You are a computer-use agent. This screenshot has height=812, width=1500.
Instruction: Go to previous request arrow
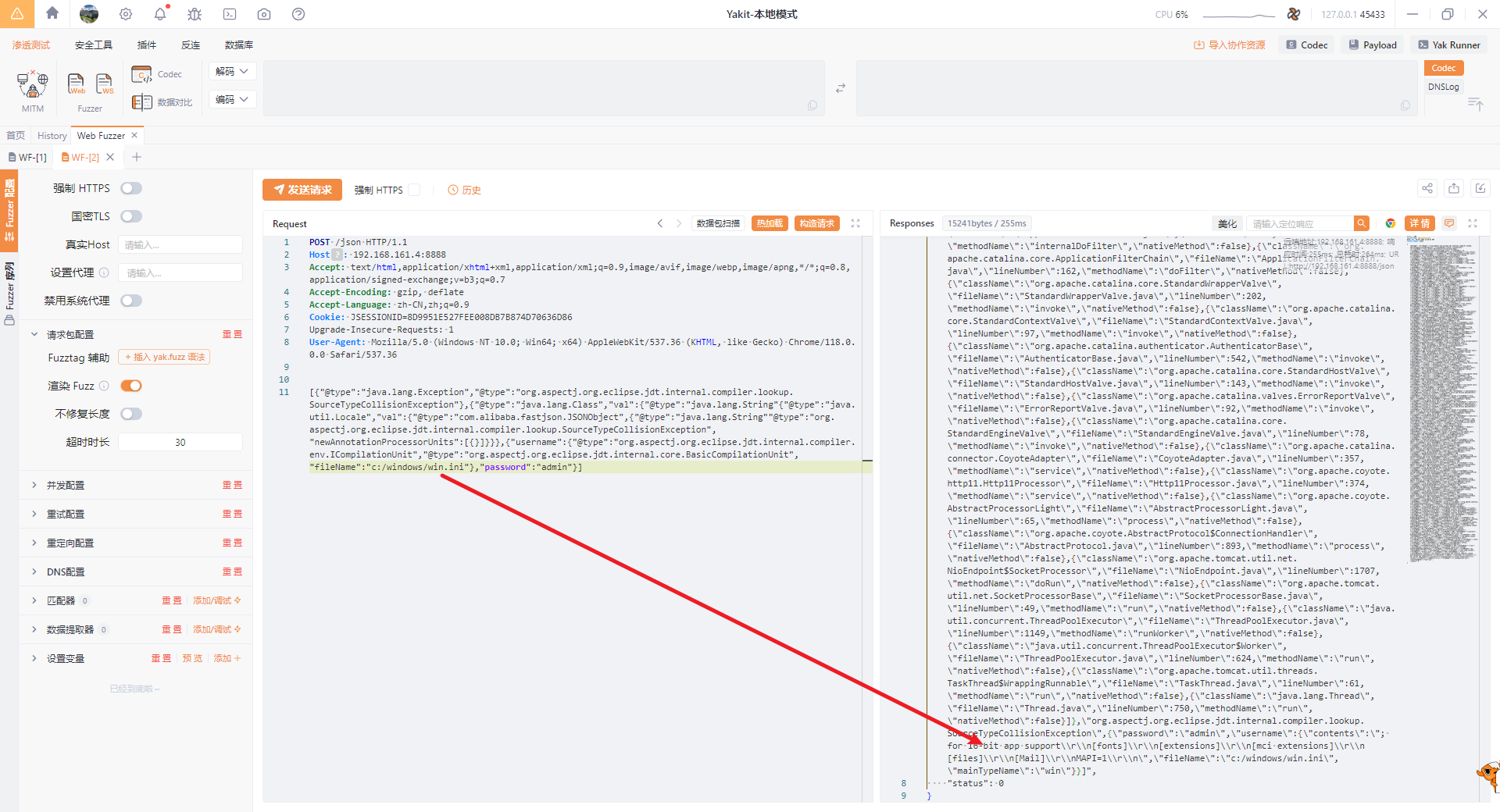660,223
